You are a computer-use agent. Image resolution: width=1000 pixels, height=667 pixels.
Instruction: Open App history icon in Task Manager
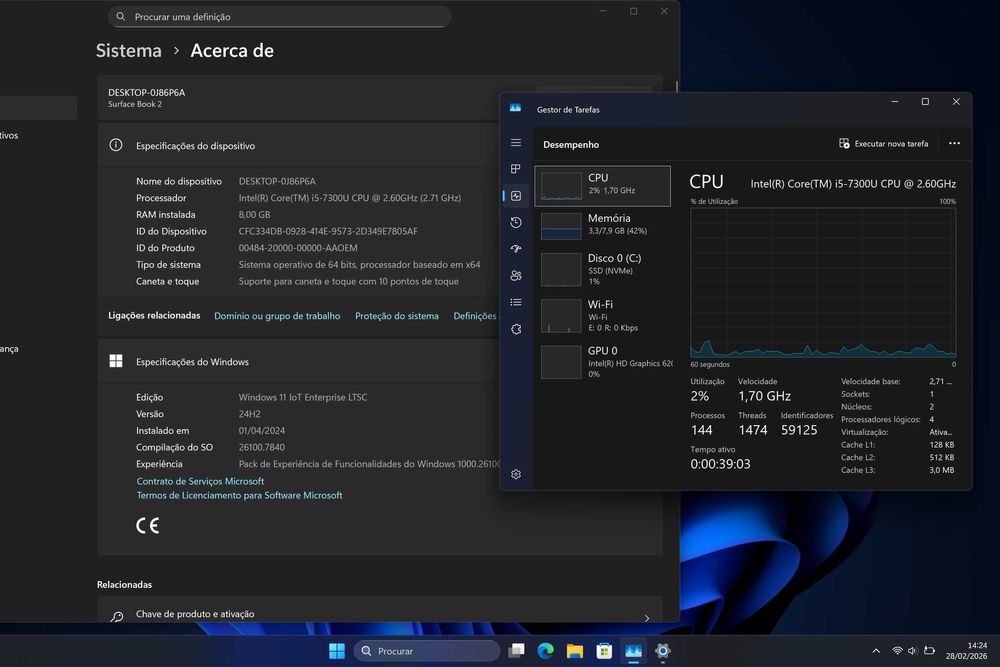coord(516,223)
